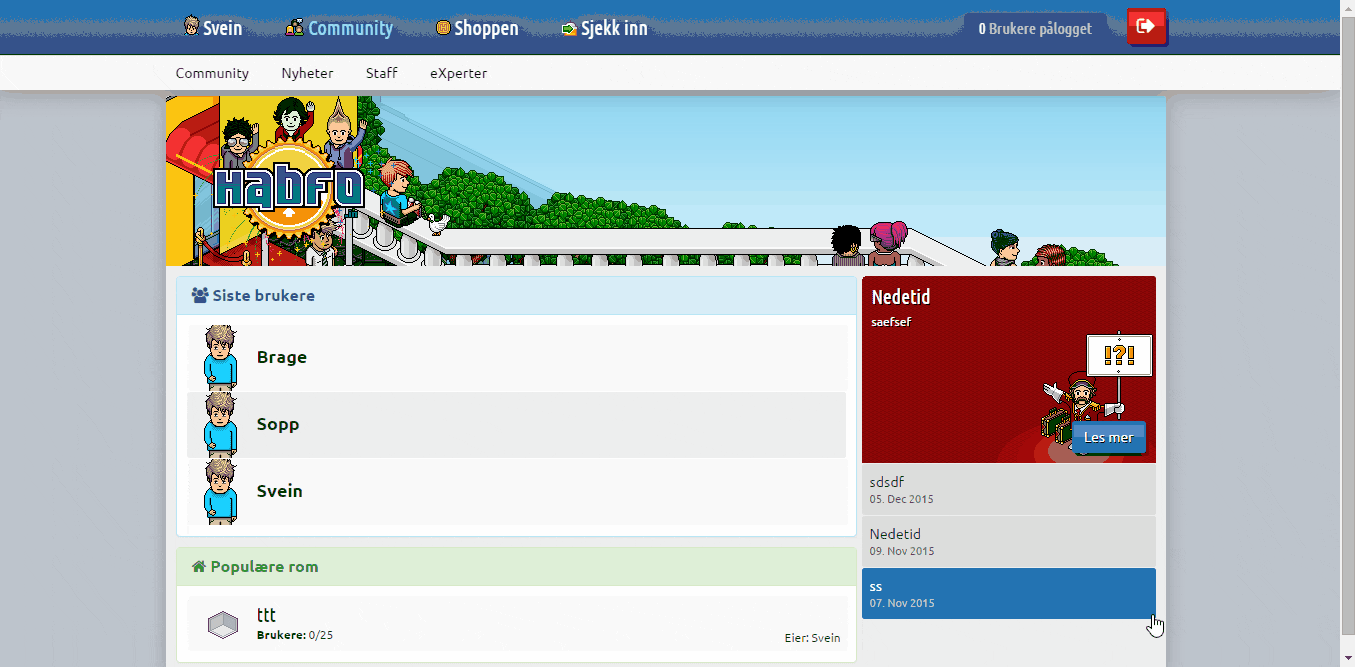The image size is (1355, 667).
Task: Open the Svein profile menu
Action: coord(213,28)
